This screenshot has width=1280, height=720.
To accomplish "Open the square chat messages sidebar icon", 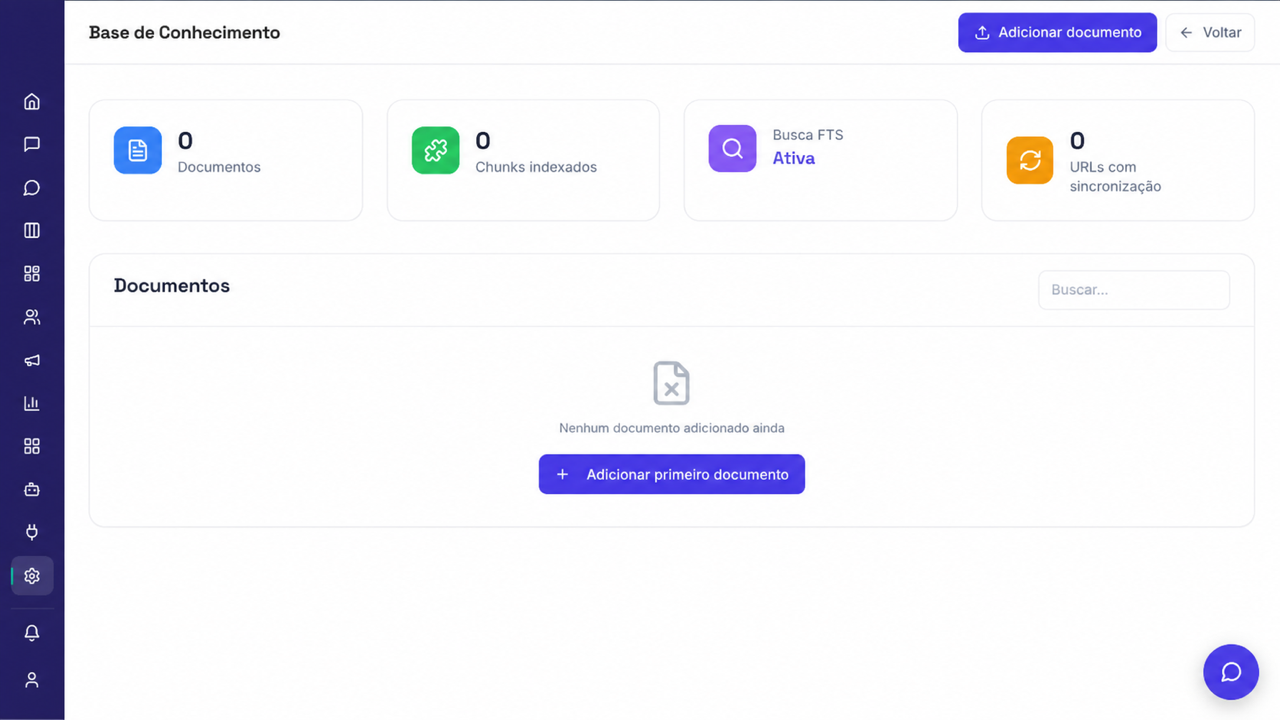I will (x=32, y=144).
